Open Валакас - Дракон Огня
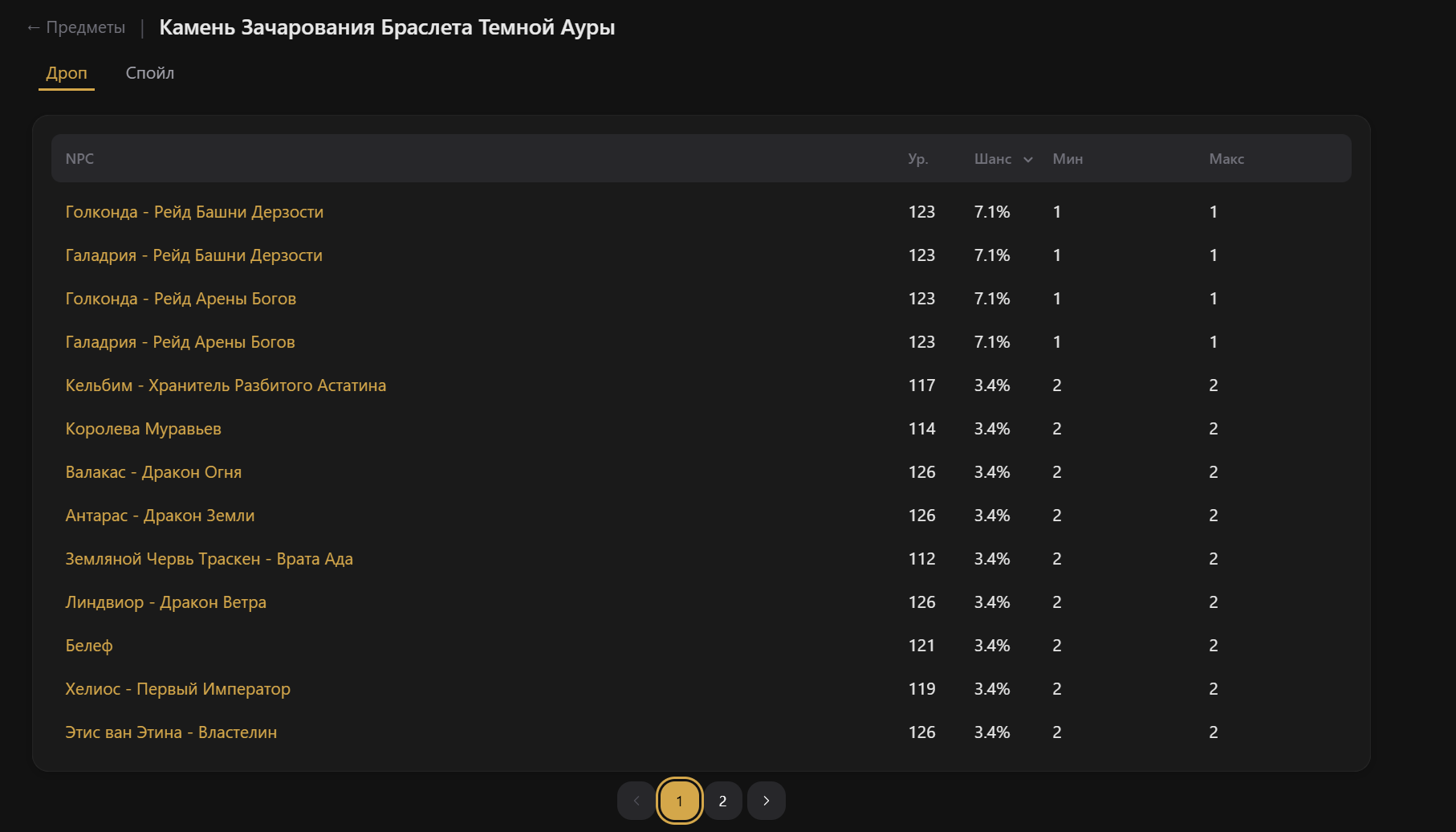 (153, 472)
